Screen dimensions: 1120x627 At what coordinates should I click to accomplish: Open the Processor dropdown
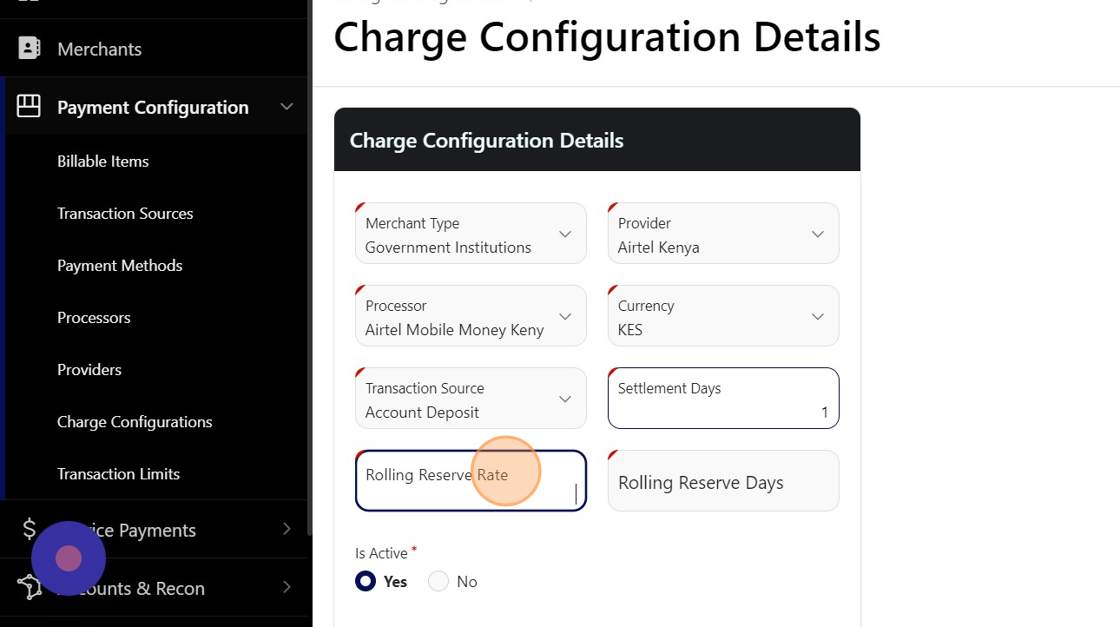[x=470, y=316]
